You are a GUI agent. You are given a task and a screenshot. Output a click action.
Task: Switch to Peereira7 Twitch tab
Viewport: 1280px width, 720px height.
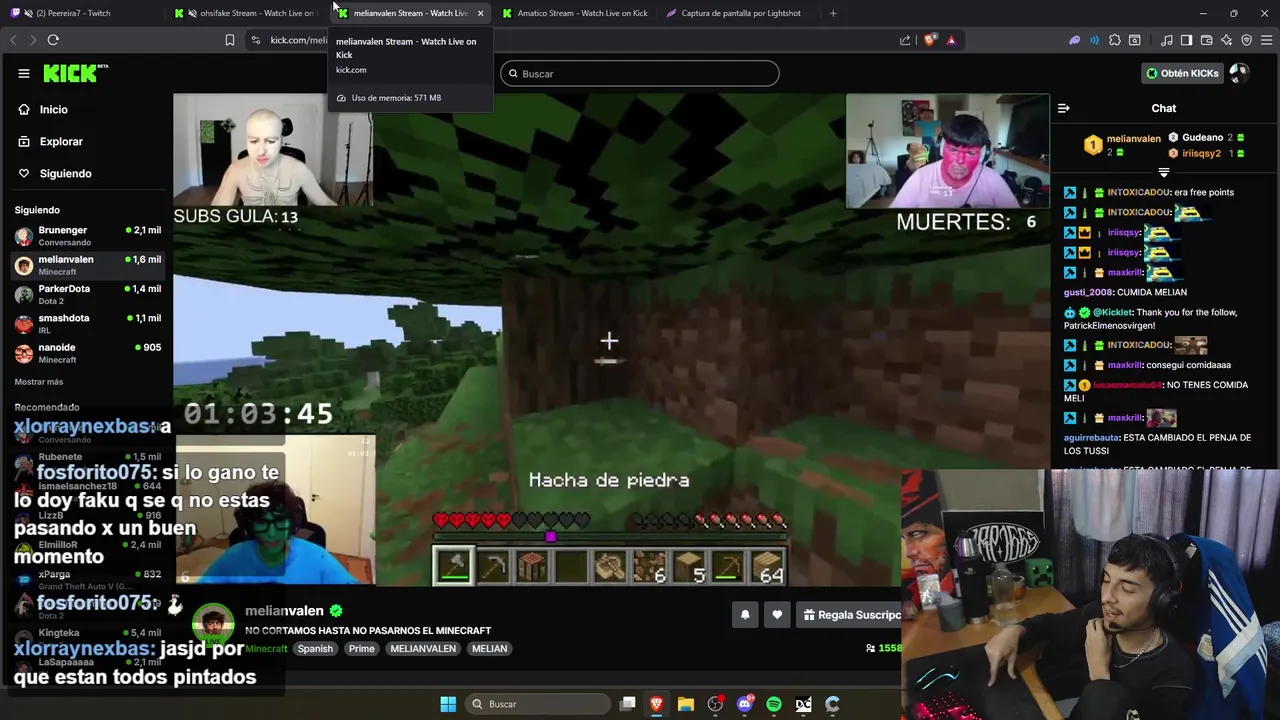coord(83,13)
